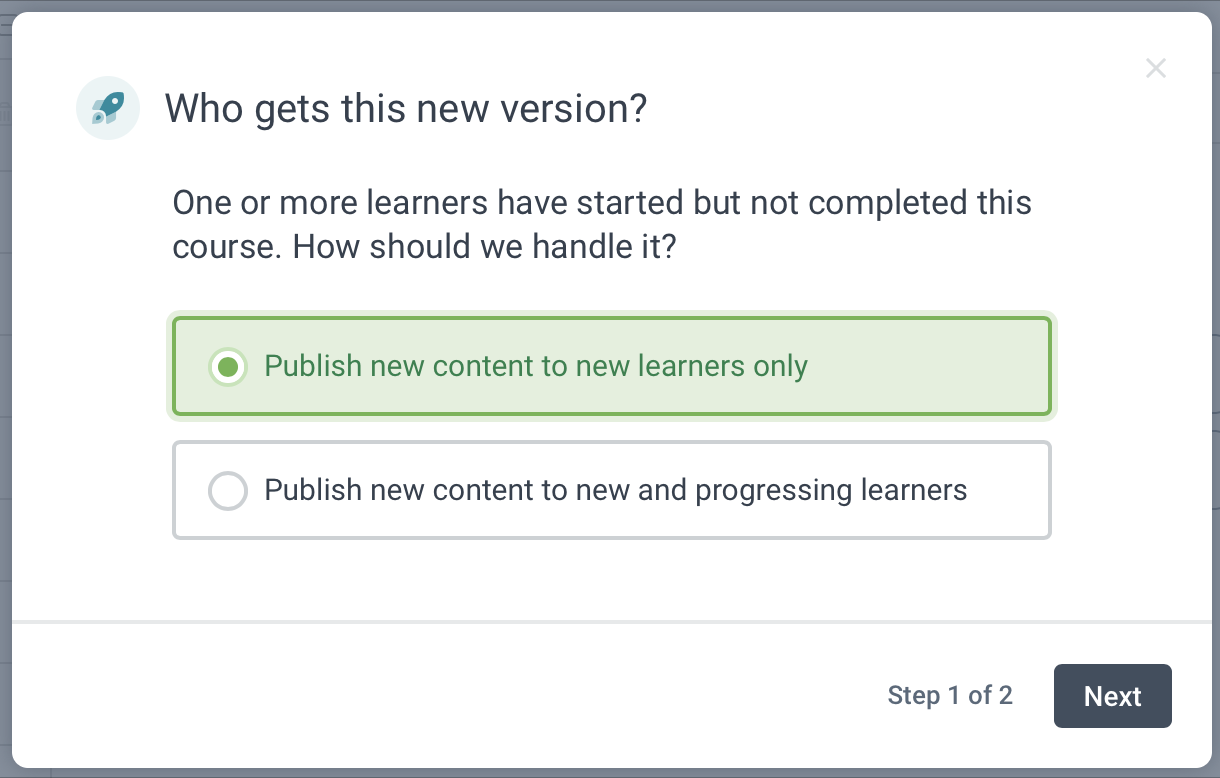1220x778 pixels.
Task: Click the description text about unfinished learners
Action: [x=601, y=203]
